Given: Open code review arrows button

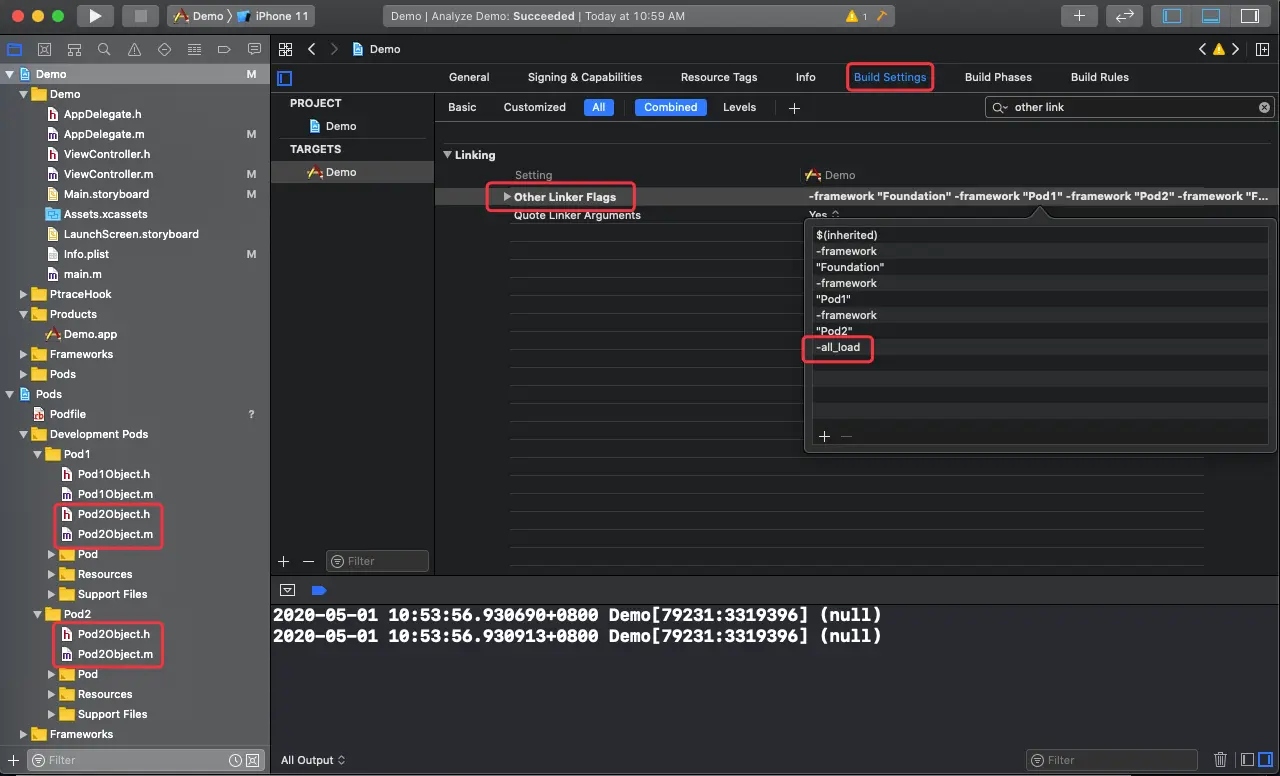Looking at the screenshot, I should click(1124, 16).
